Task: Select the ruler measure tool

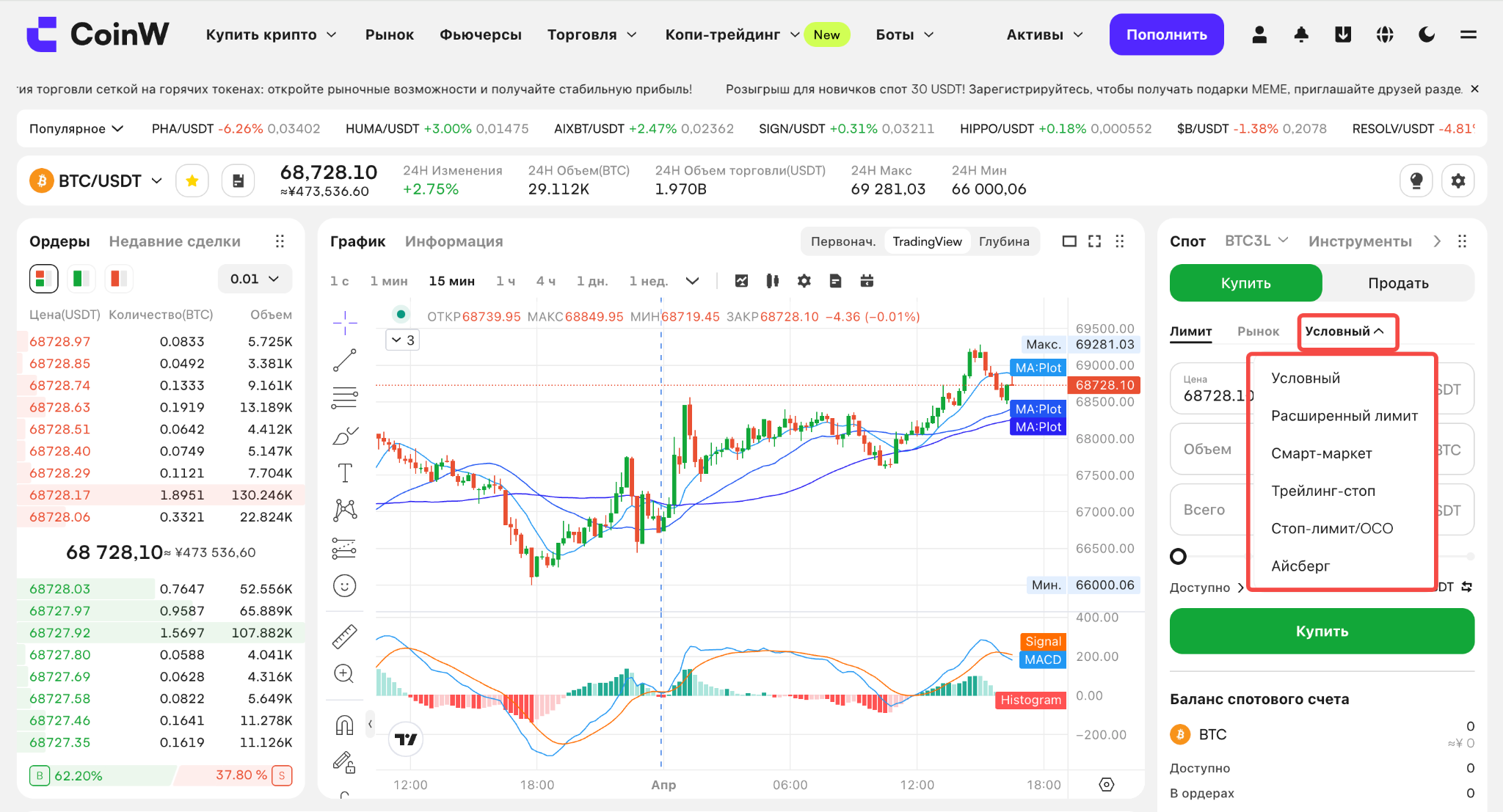Action: tap(345, 637)
